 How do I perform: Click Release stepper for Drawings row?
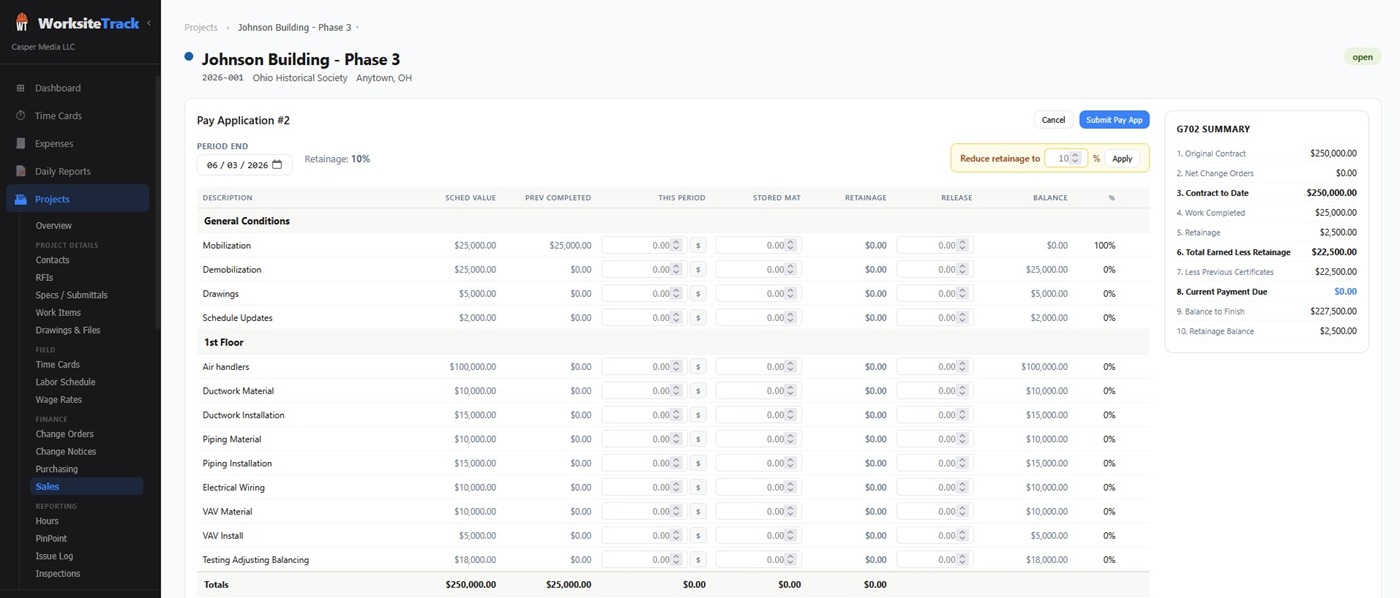click(x=963, y=294)
